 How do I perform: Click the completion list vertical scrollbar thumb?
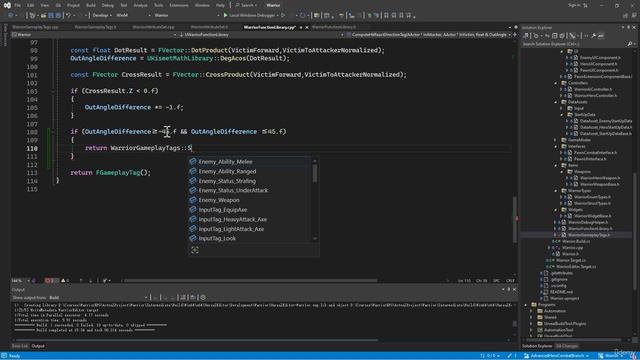click(x=315, y=173)
